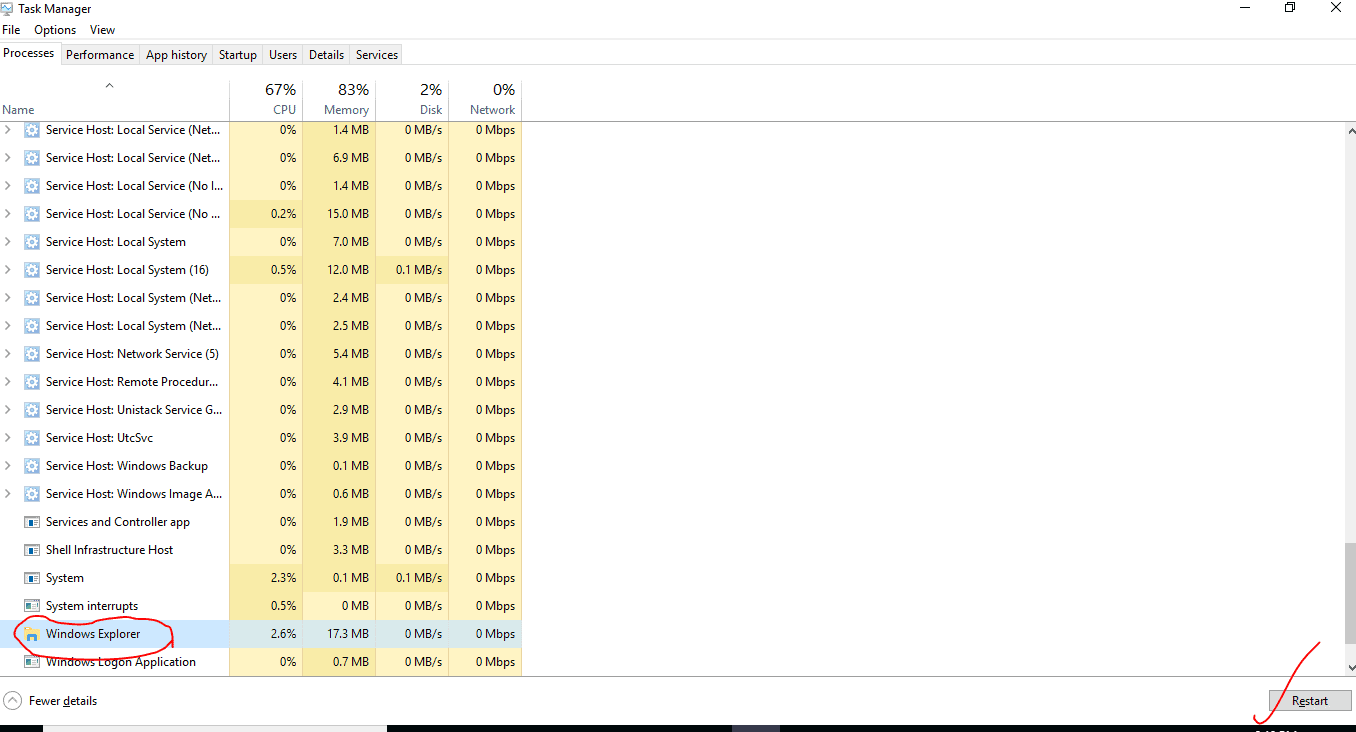Click gear icon of Service Host: Windows Image A...
The image size is (1356, 732).
(31, 494)
